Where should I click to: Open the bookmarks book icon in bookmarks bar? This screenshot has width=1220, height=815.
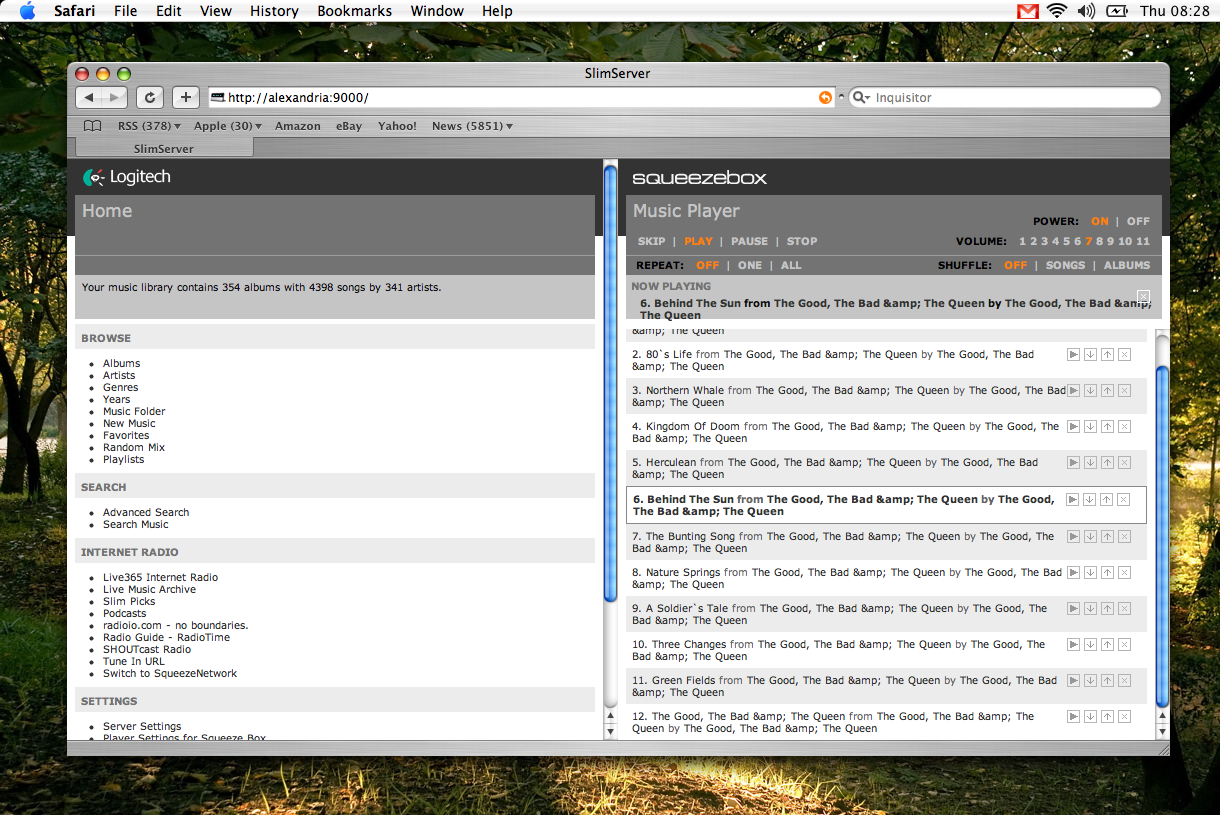(x=92, y=126)
